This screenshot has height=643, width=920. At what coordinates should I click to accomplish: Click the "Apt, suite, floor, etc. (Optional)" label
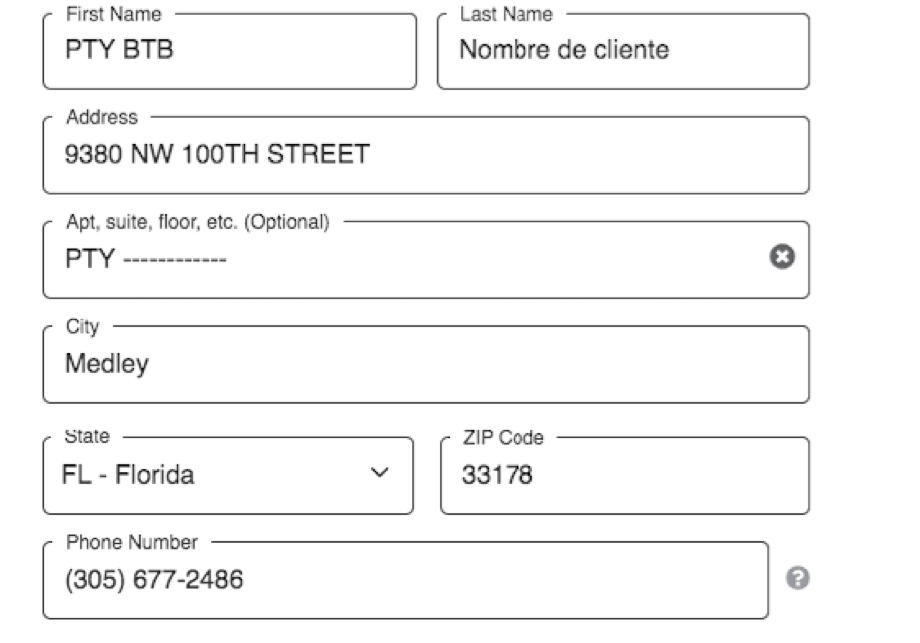click(x=198, y=222)
